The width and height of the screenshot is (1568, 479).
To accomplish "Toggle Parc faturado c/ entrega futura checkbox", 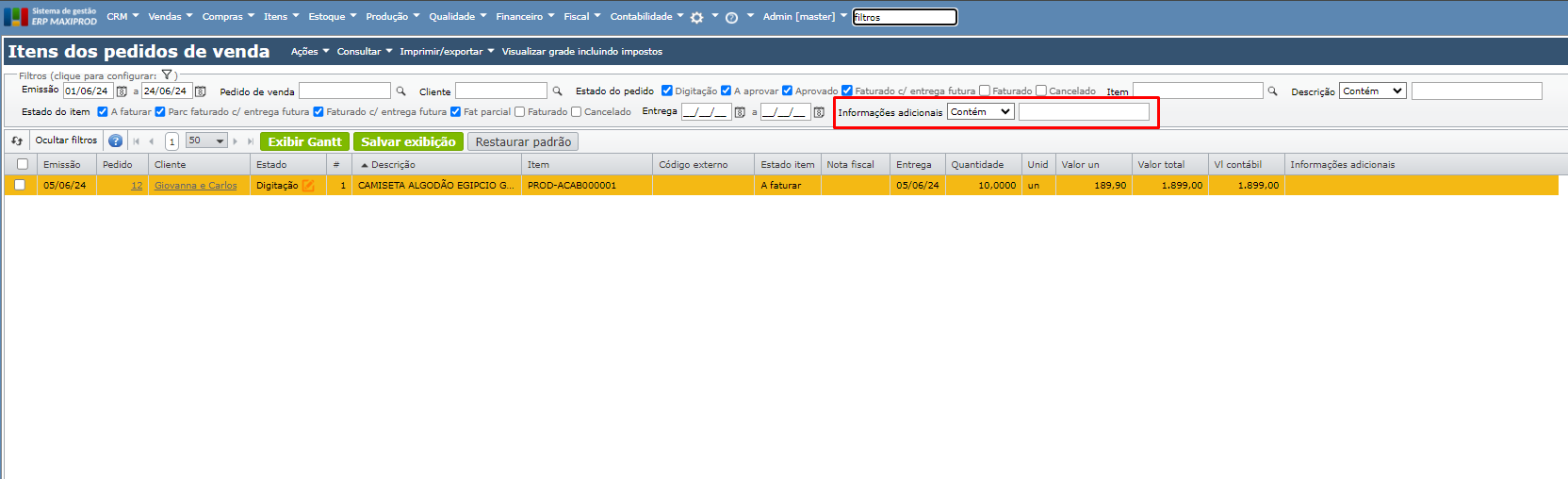I will coord(160,111).
